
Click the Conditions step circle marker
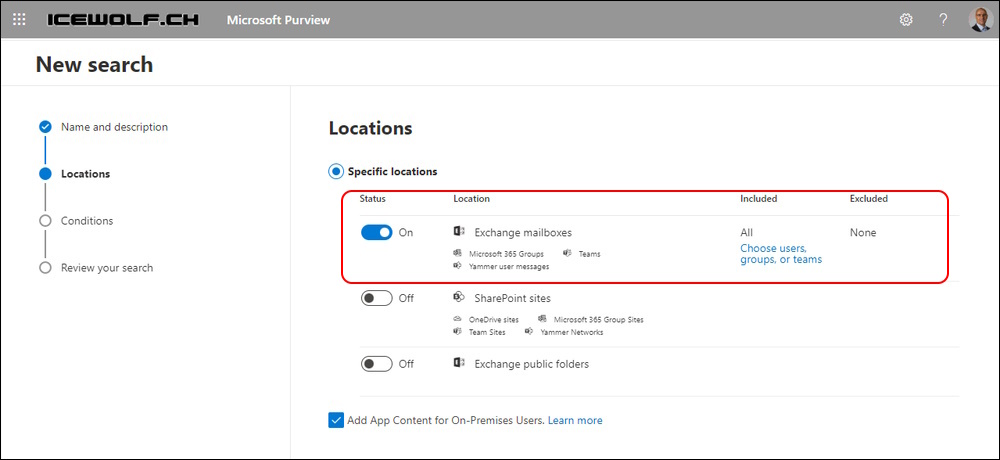click(x=45, y=221)
